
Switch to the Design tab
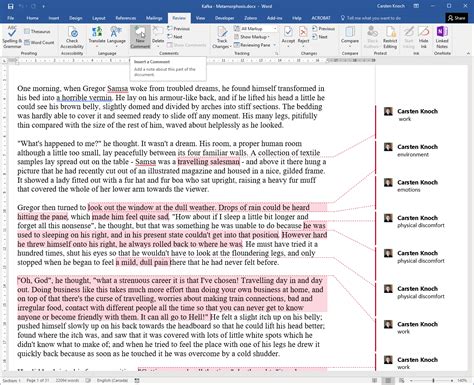tap(76, 18)
